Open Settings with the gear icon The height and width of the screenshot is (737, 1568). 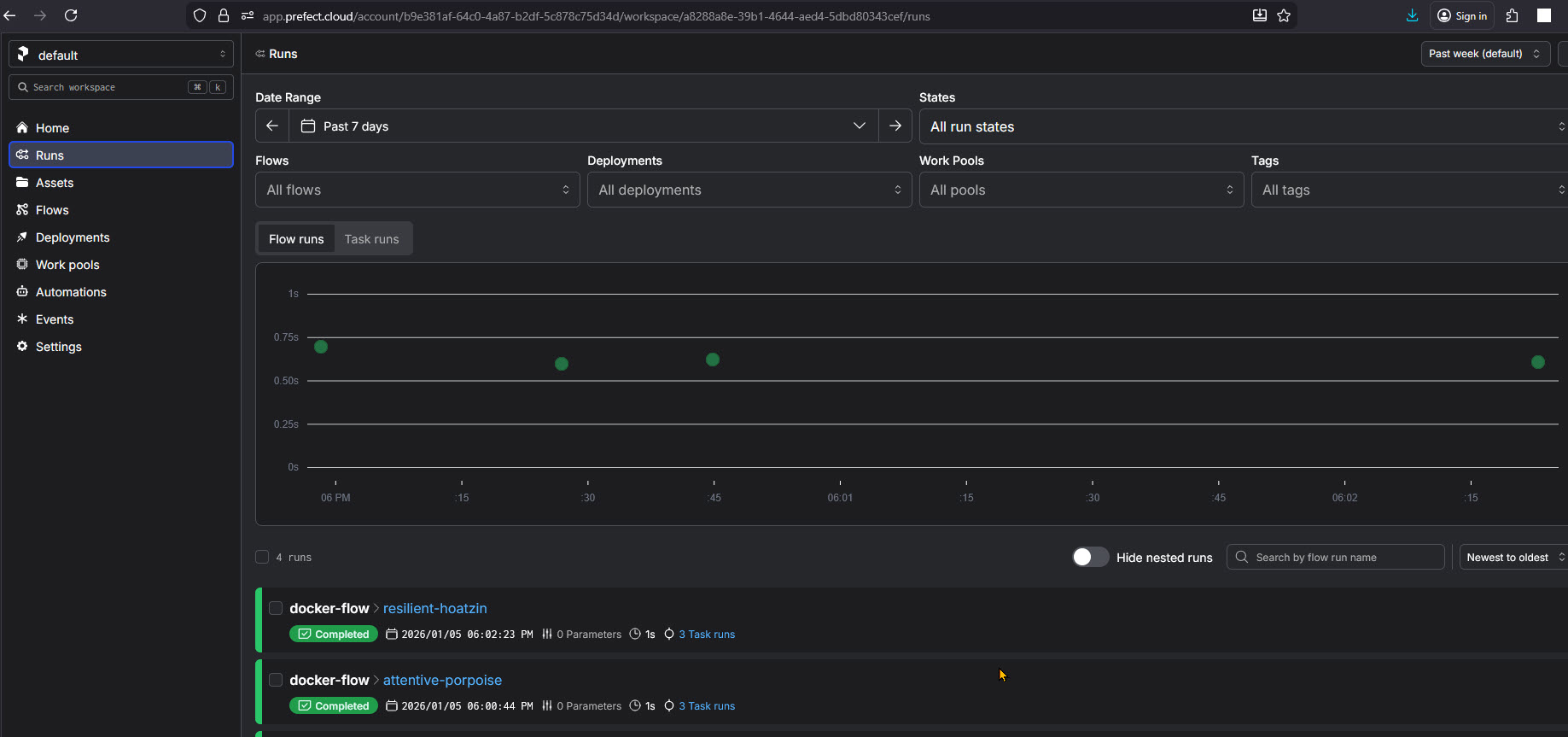click(x=22, y=347)
